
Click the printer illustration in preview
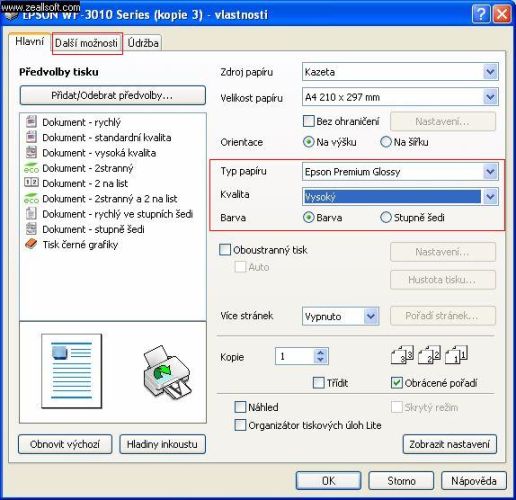[167, 372]
